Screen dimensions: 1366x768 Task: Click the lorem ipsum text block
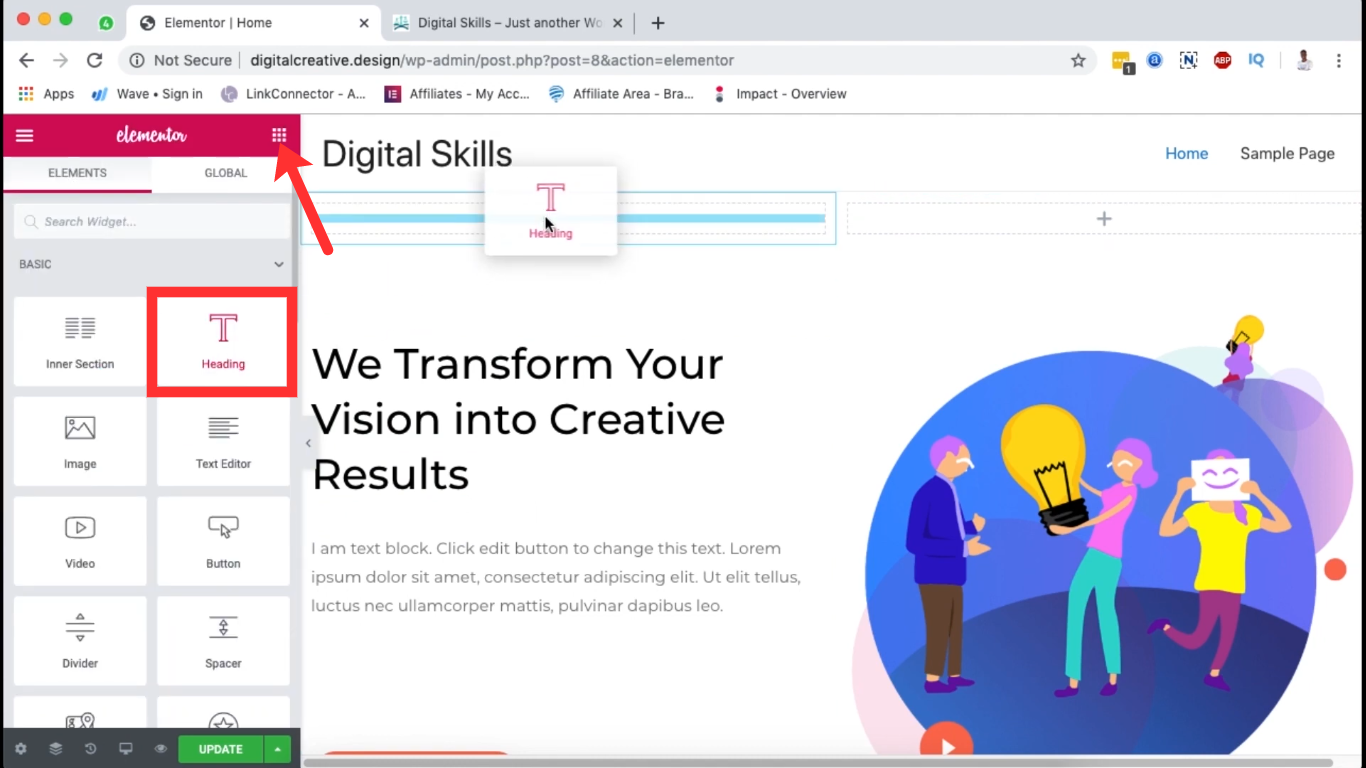(x=556, y=577)
